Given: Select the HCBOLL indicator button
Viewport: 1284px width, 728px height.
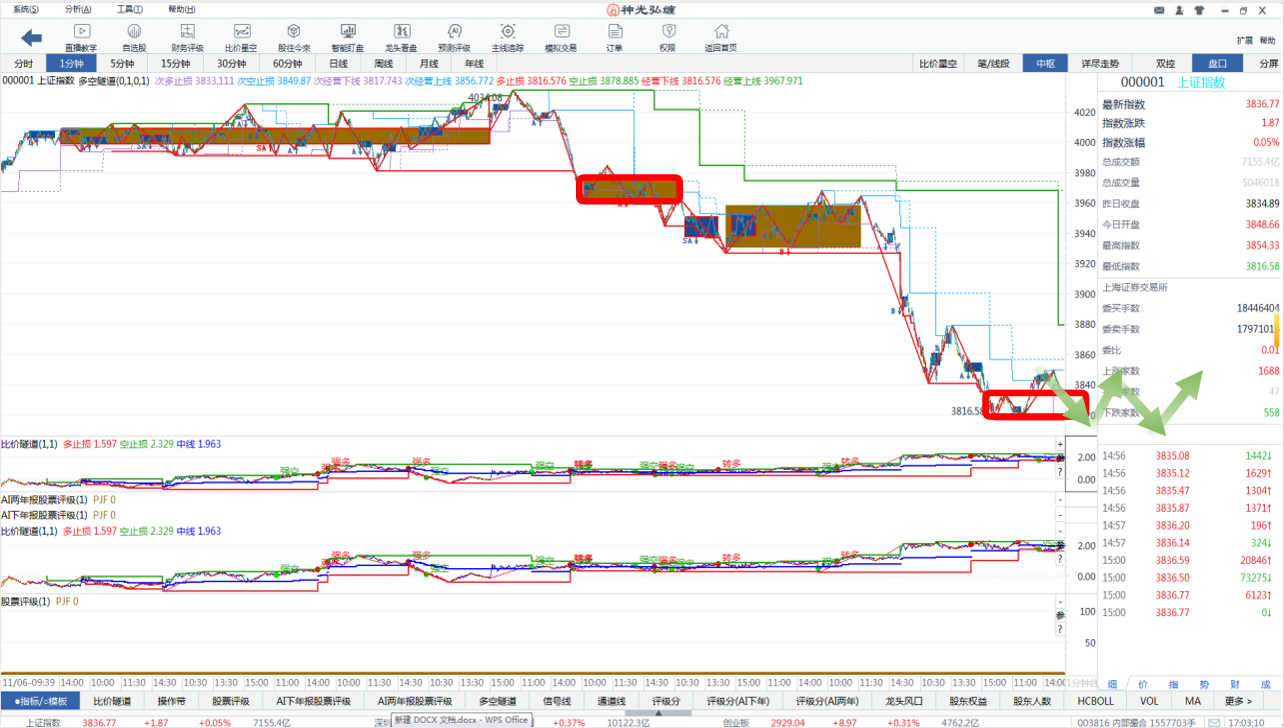Looking at the screenshot, I should coord(1096,701).
